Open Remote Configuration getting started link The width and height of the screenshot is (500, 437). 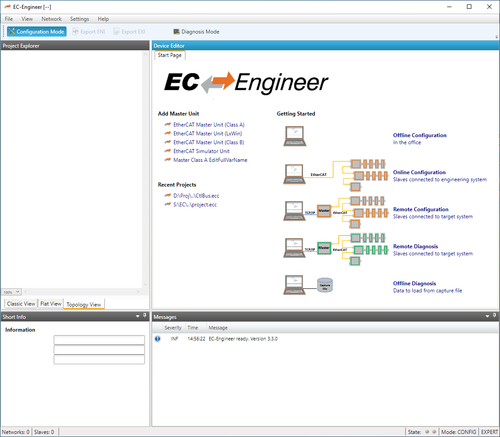click(x=421, y=209)
